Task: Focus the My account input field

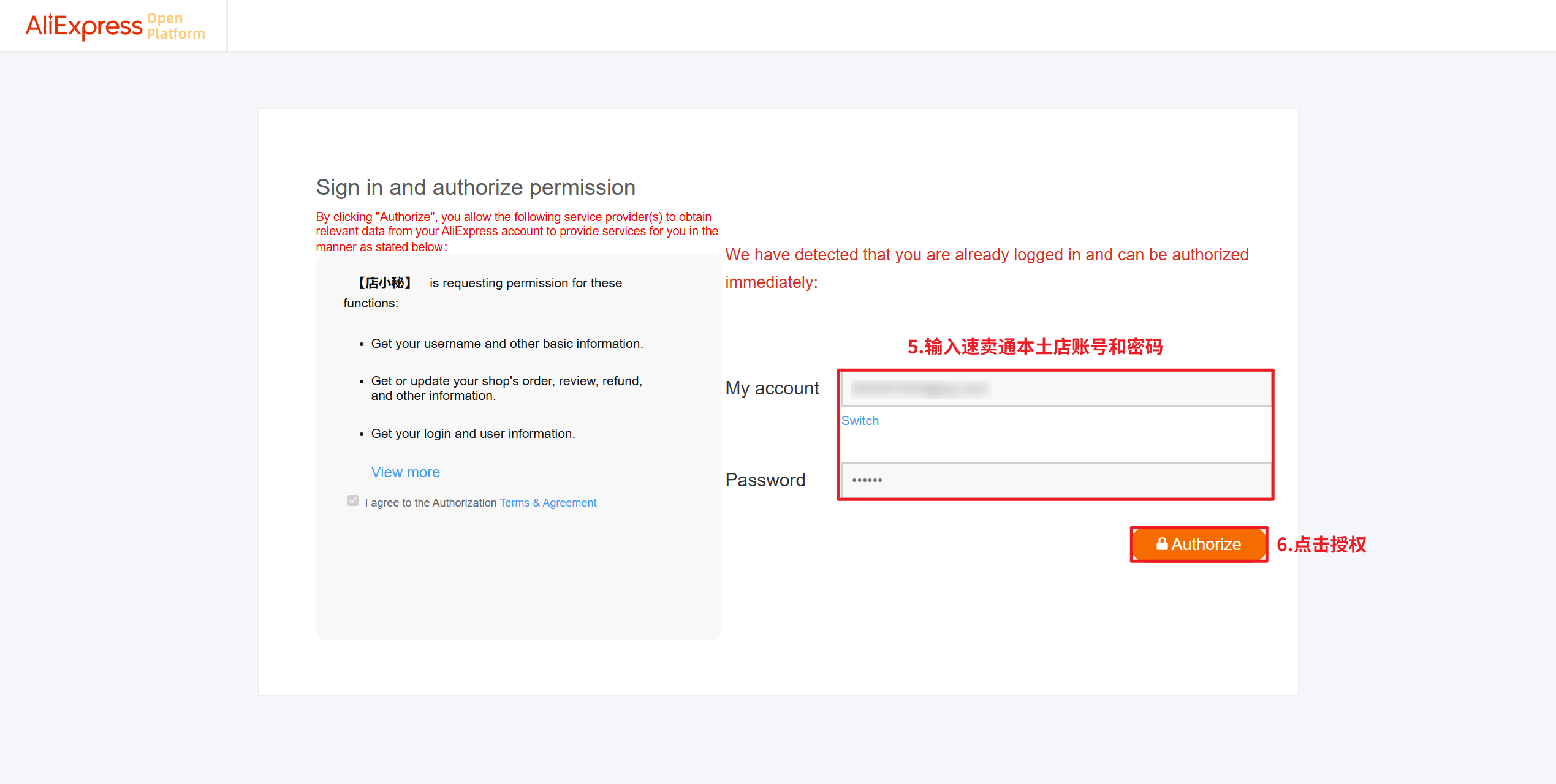Action: tap(1056, 388)
